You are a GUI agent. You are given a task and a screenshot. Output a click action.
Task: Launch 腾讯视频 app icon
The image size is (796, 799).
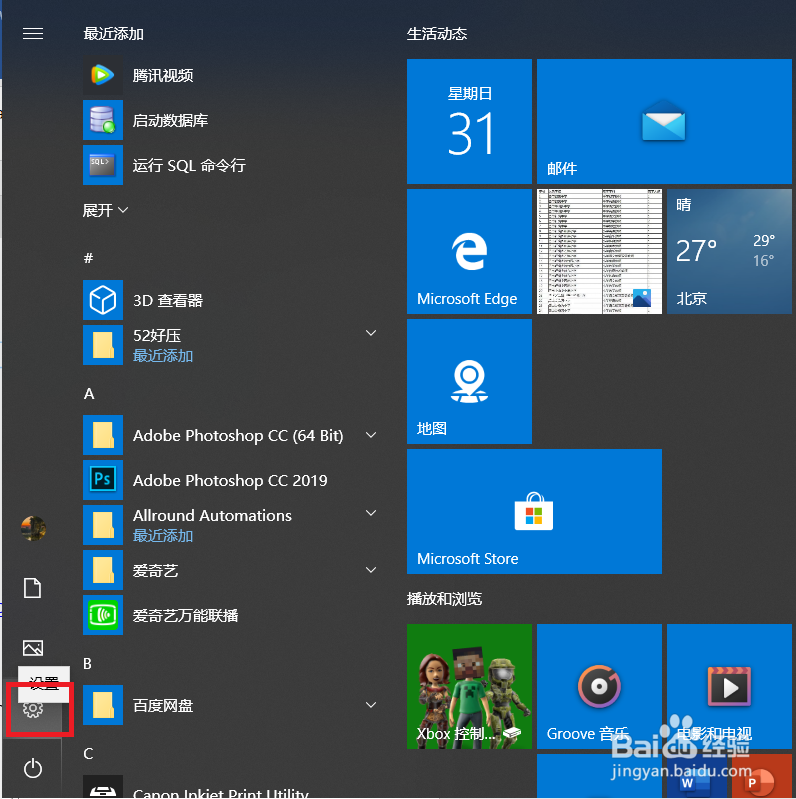pos(103,75)
